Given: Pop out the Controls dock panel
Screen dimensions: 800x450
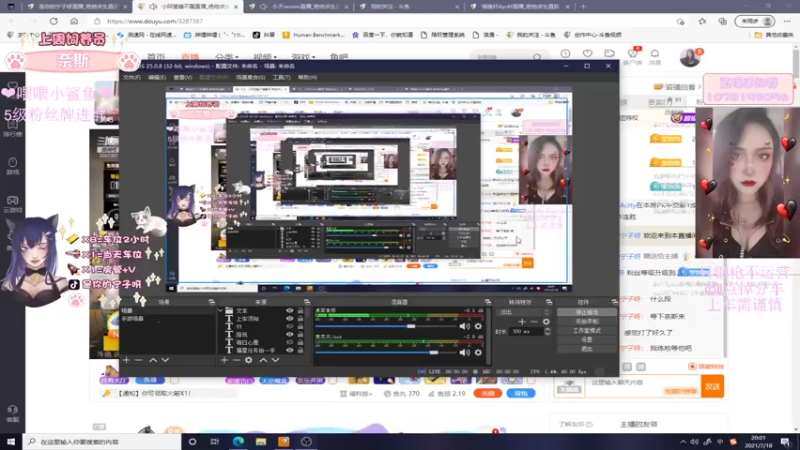Looking at the screenshot, I should 614,302.
